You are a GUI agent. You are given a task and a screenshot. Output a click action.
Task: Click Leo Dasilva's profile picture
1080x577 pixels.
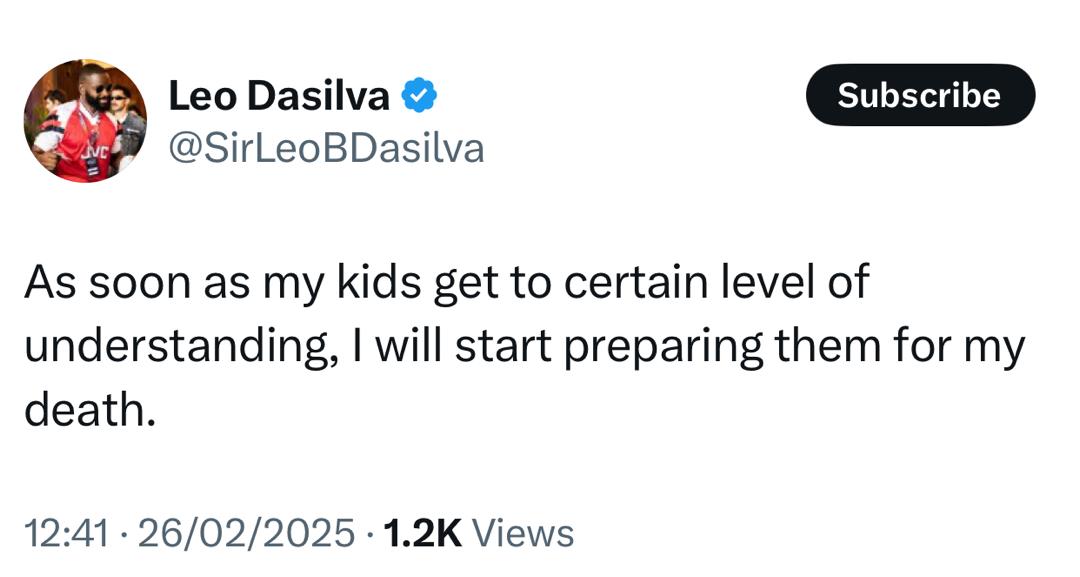[x=85, y=121]
